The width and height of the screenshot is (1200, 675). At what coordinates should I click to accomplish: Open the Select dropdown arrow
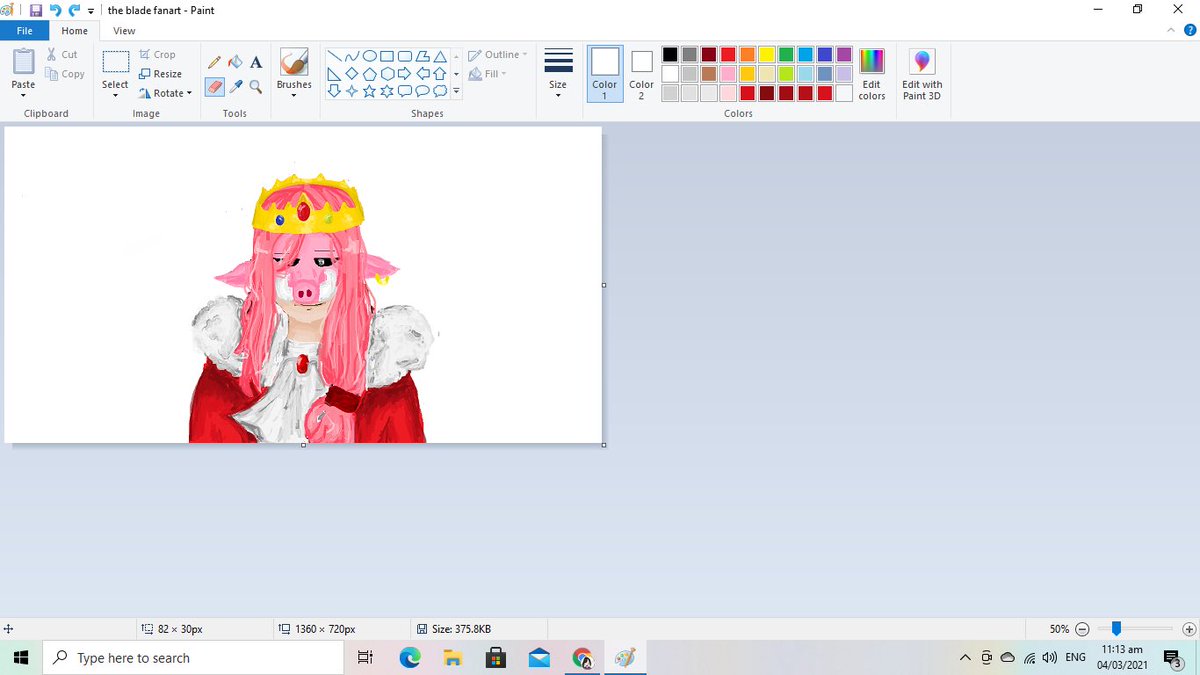(115, 96)
